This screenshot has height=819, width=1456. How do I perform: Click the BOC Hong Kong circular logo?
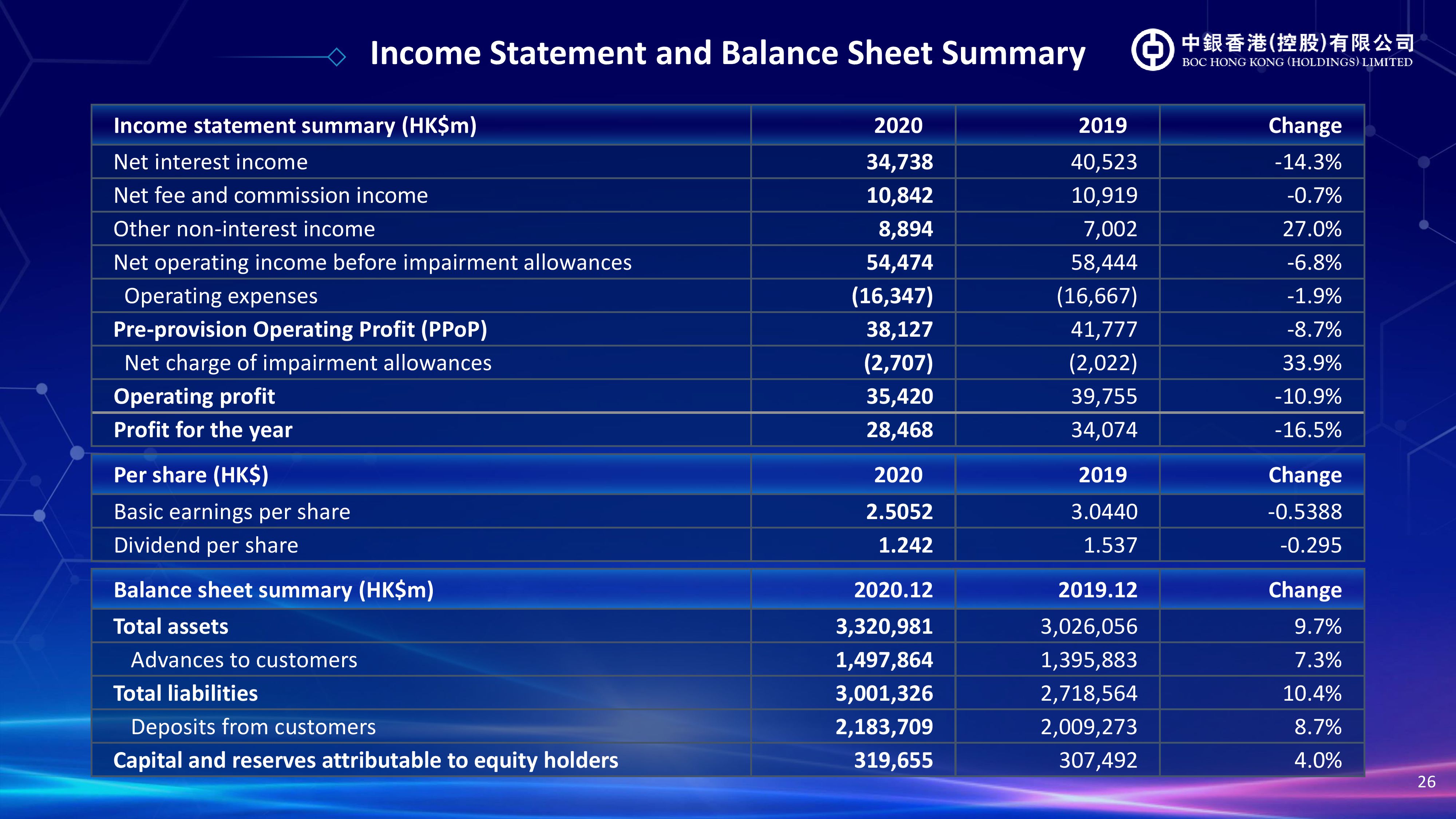(1153, 50)
